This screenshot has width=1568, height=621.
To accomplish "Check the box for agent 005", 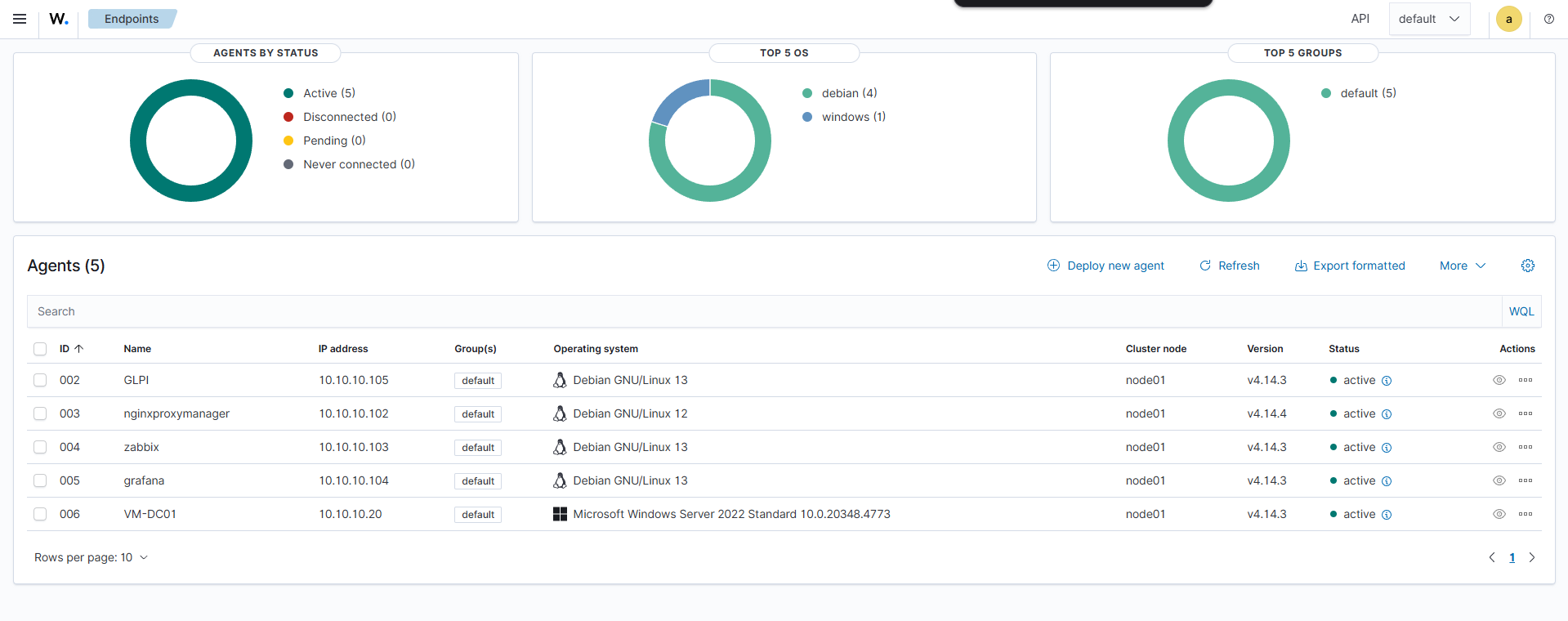I will (x=40, y=480).
